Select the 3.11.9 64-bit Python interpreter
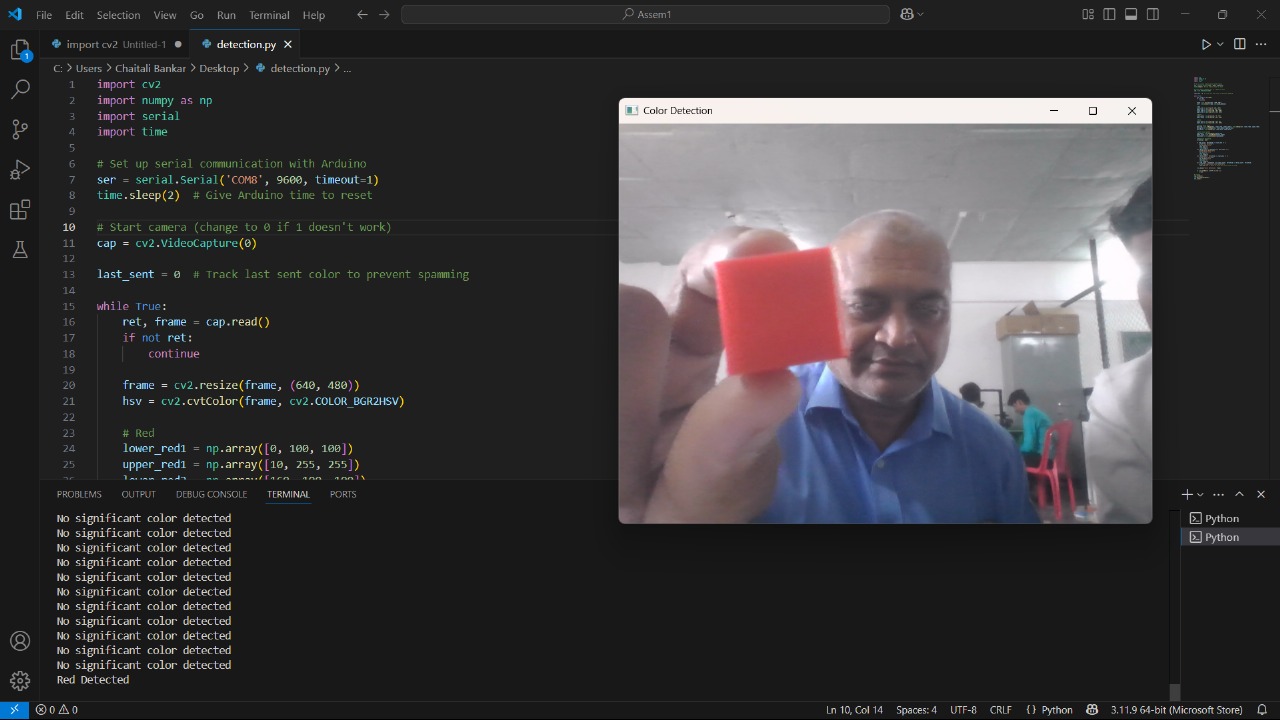Screen dimensions: 1280x720 pos(1176,710)
